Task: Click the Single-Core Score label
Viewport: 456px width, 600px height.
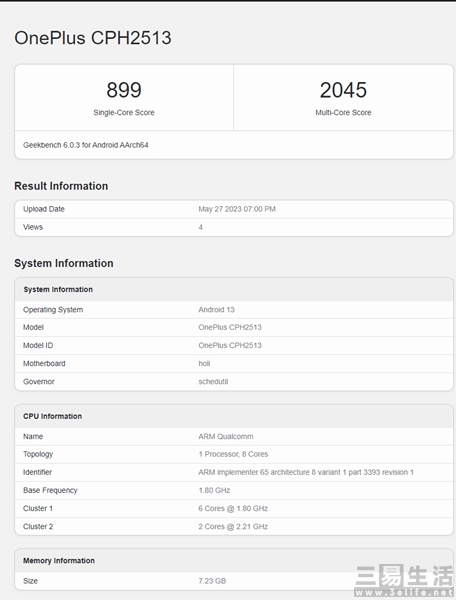Action: pyautogui.click(x=124, y=112)
